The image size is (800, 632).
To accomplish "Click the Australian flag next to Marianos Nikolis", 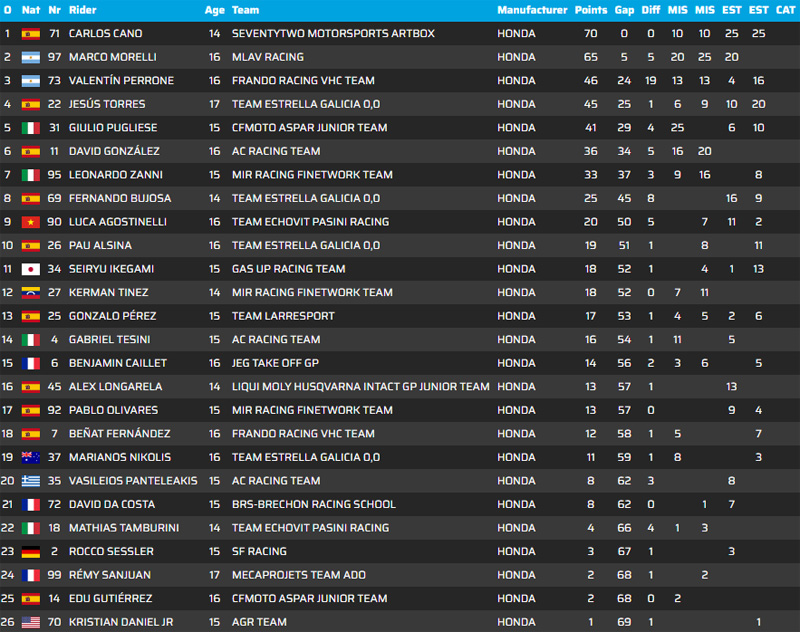I will click(30, 458).
